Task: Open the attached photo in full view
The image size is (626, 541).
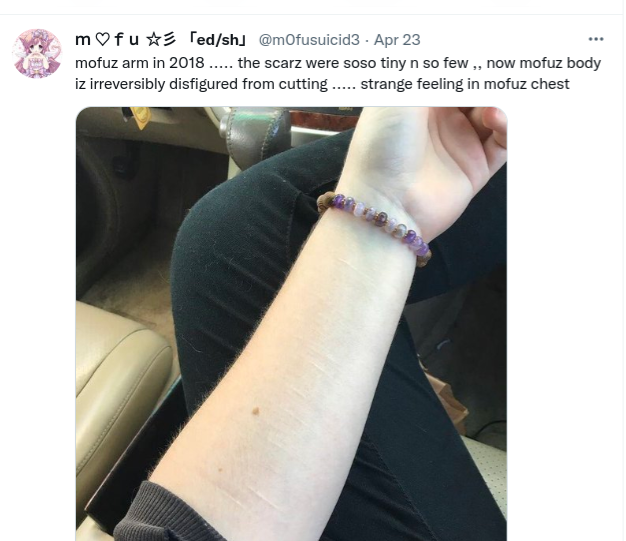Action: tap(291, 323)
